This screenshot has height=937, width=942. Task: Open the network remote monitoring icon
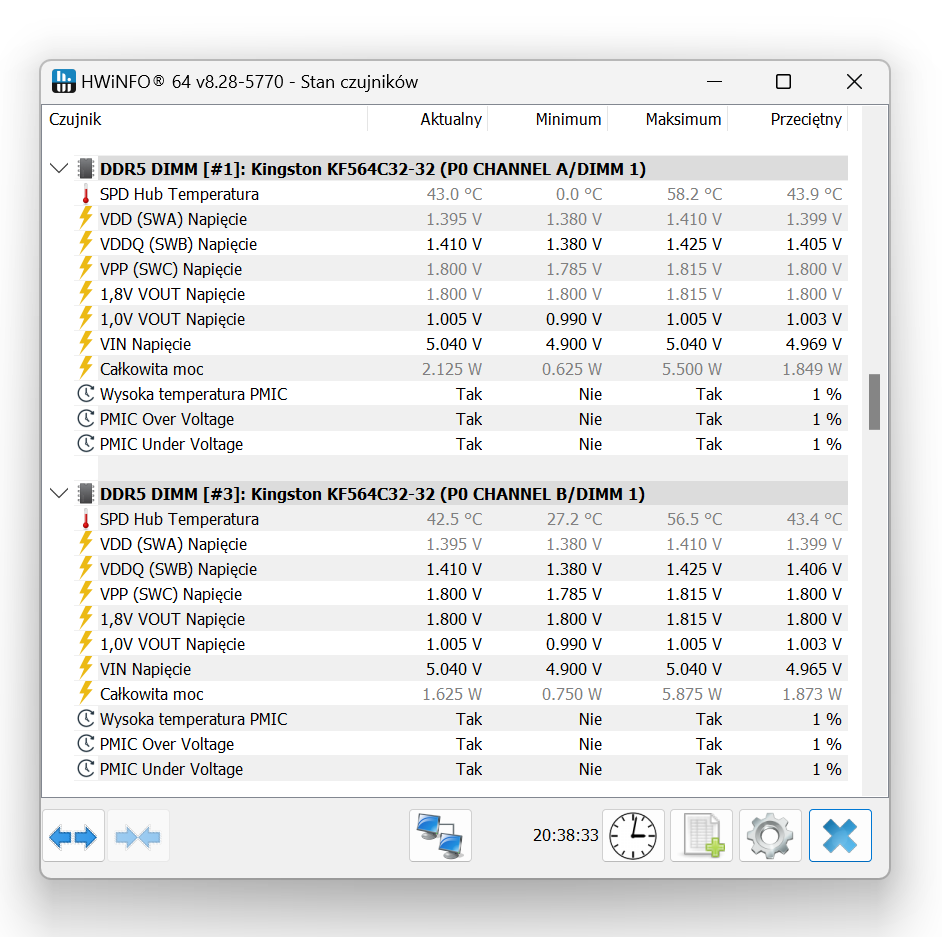coord(440,836)
